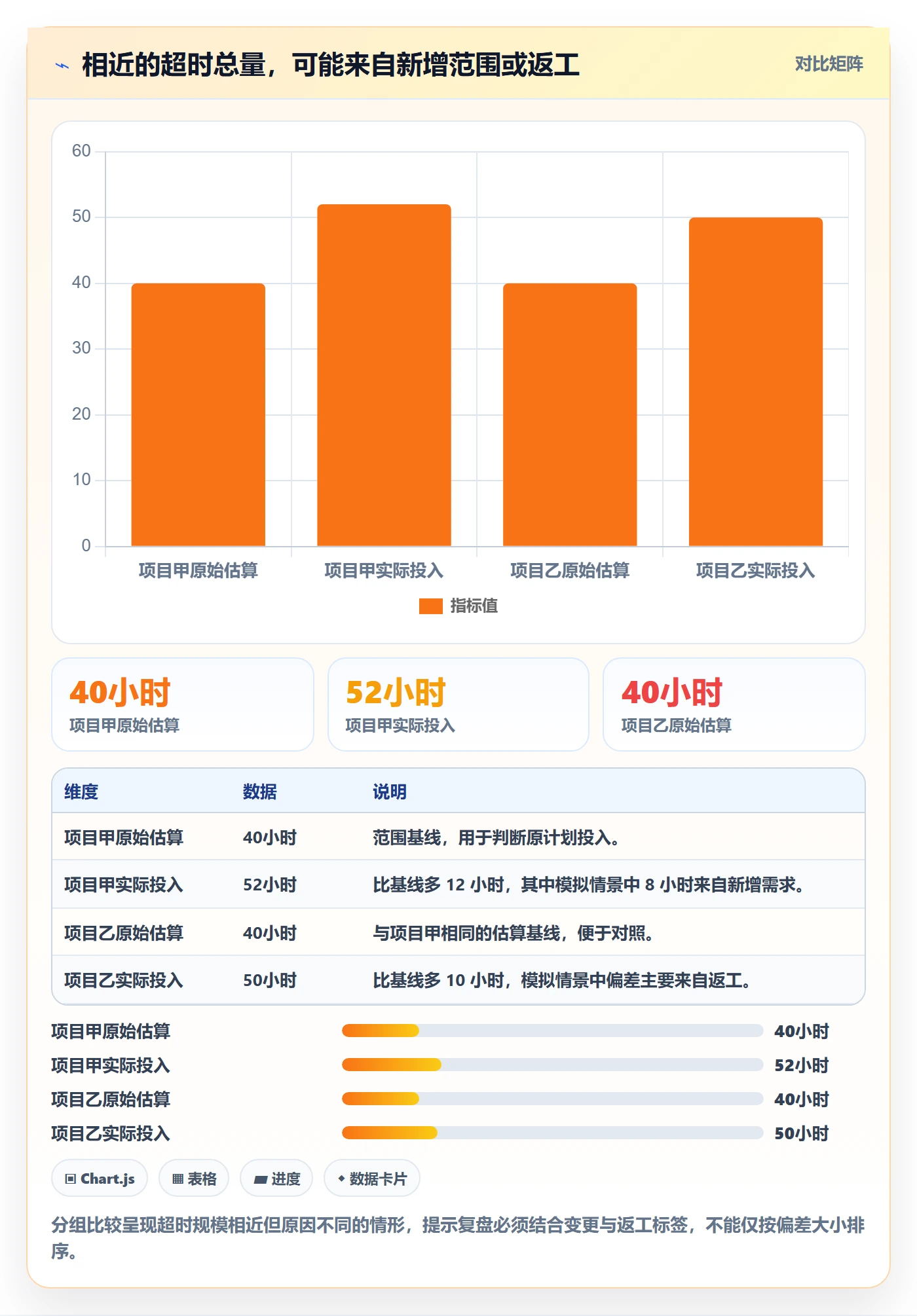Click the y-axis label 60
The width and height of the screenshot is (917, 1316).
[81, 151]
